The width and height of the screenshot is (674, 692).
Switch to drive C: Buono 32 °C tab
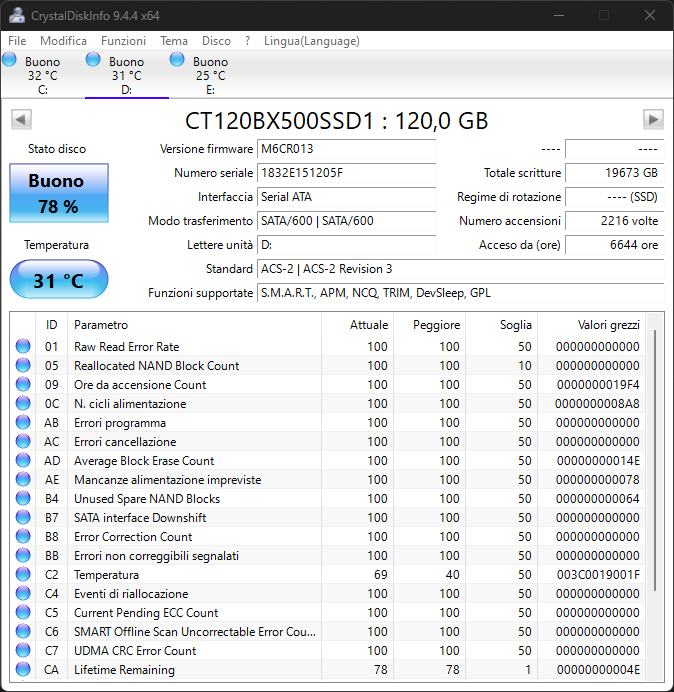[x=43, y=75]
